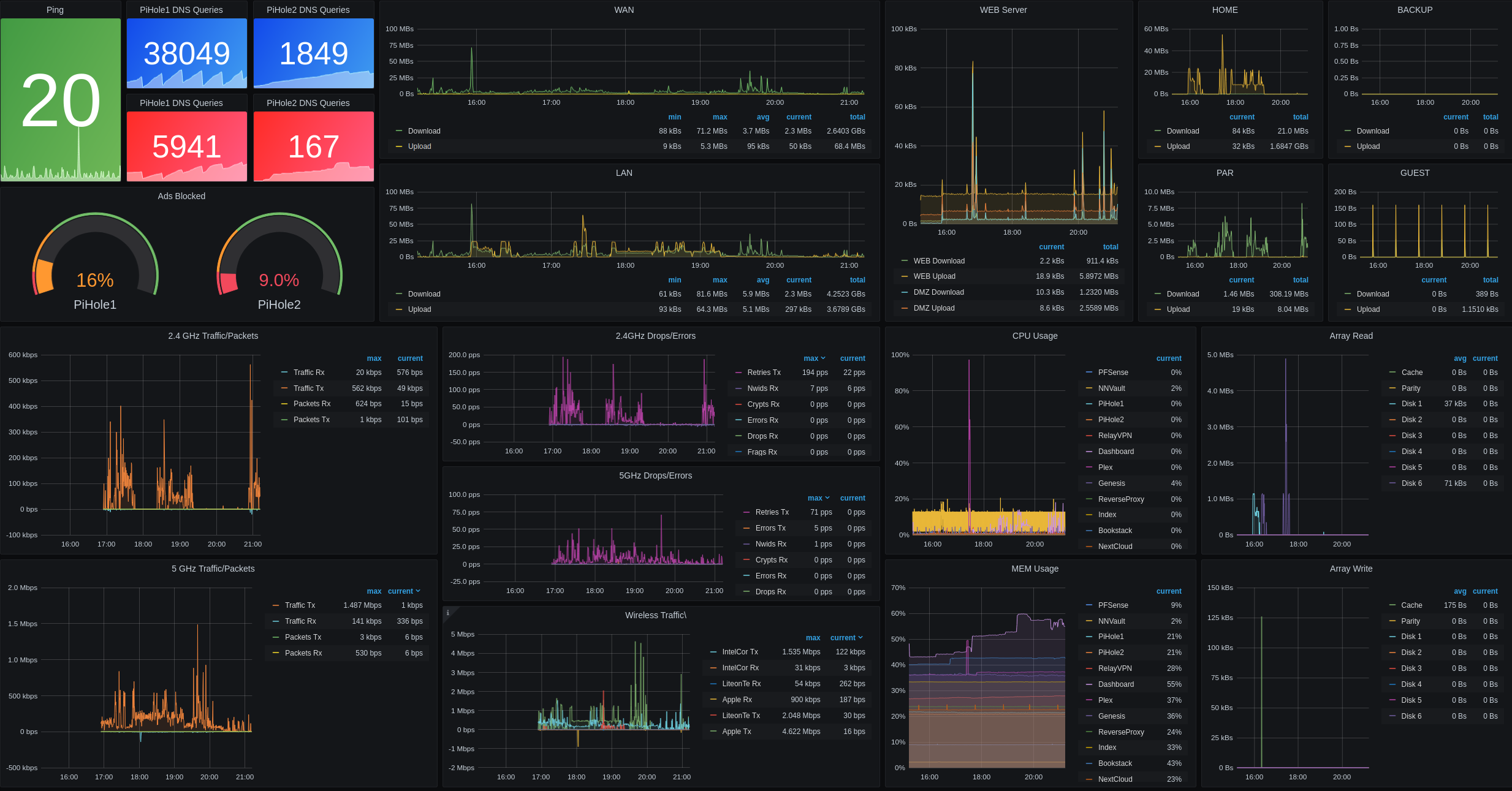Open the Ping panel title
1512x791 pixels.
pyautogui.click(x=55, y=10)
